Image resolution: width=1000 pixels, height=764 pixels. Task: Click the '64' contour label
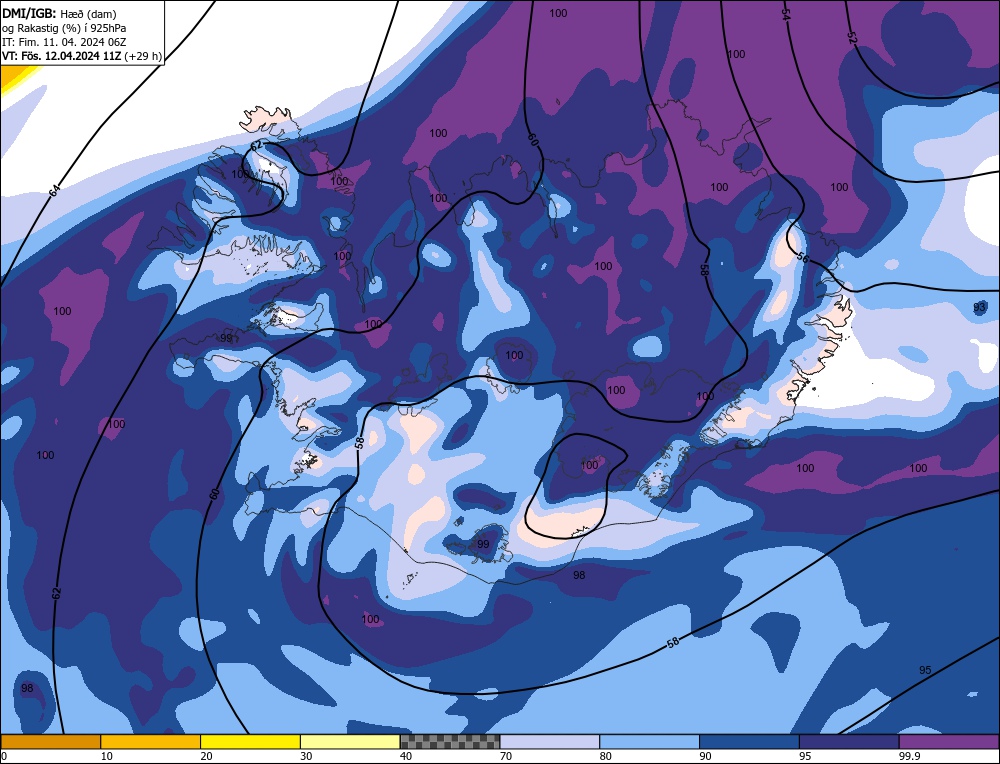[55, 190]
